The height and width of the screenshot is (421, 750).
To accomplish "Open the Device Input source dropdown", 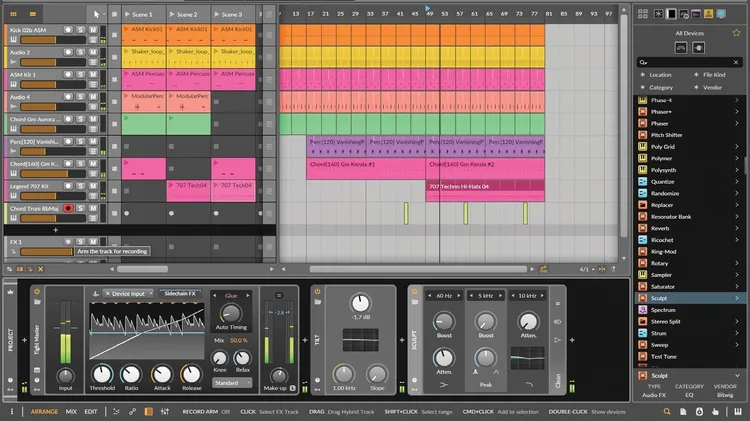I will click(x=128, y=294).
